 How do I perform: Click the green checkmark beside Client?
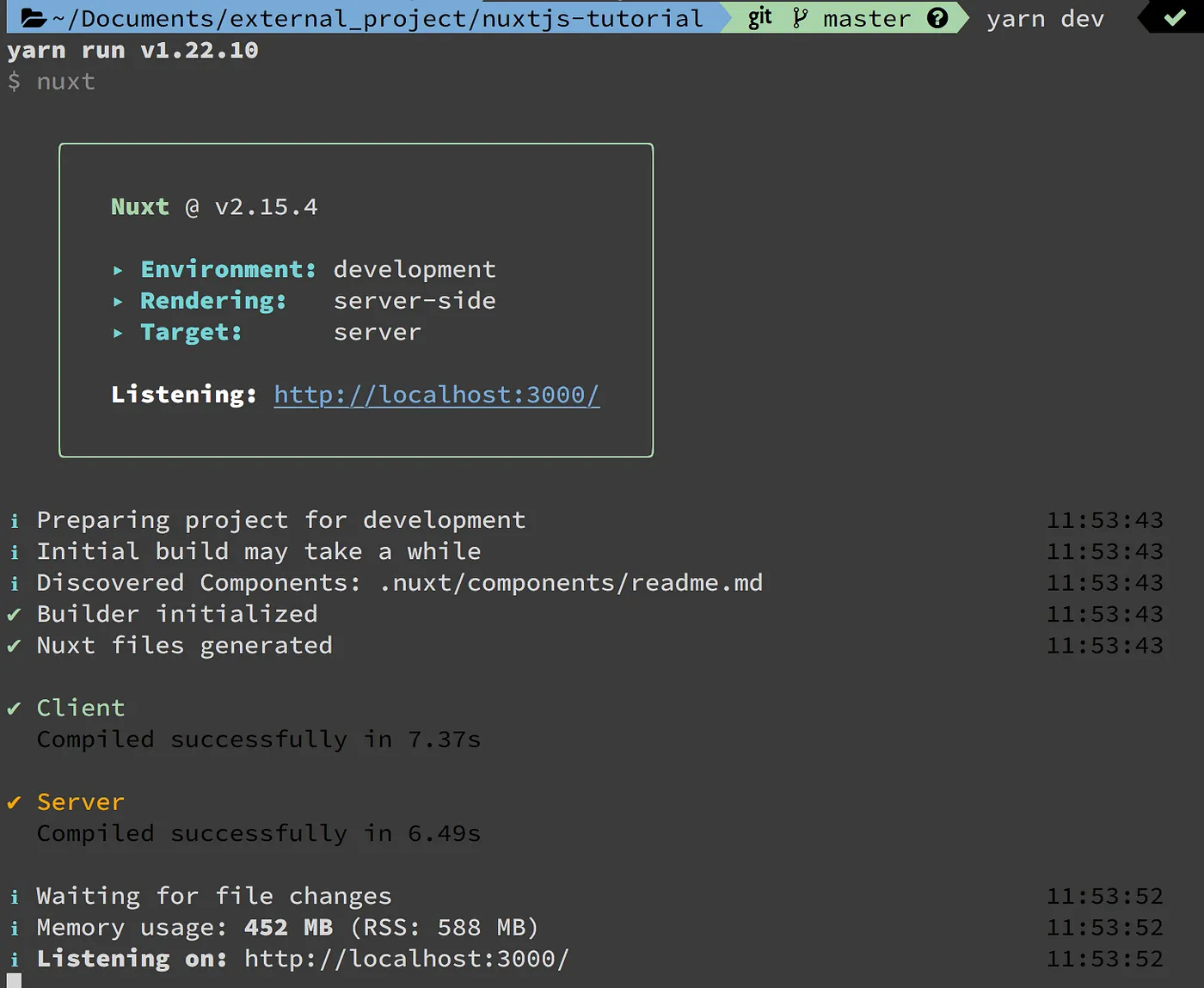click(14, 709)
